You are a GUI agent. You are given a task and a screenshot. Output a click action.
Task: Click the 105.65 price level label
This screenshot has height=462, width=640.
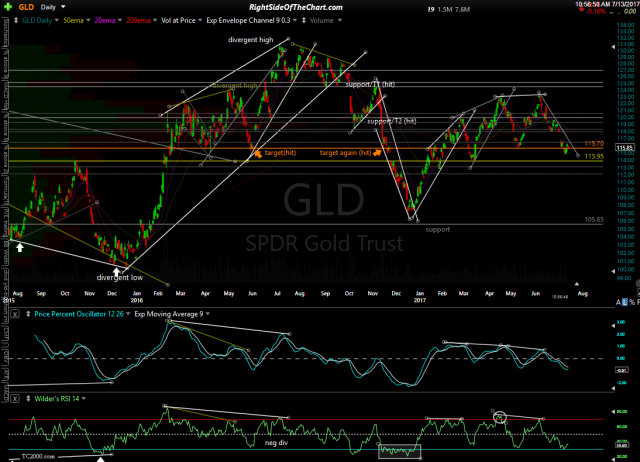594,220
